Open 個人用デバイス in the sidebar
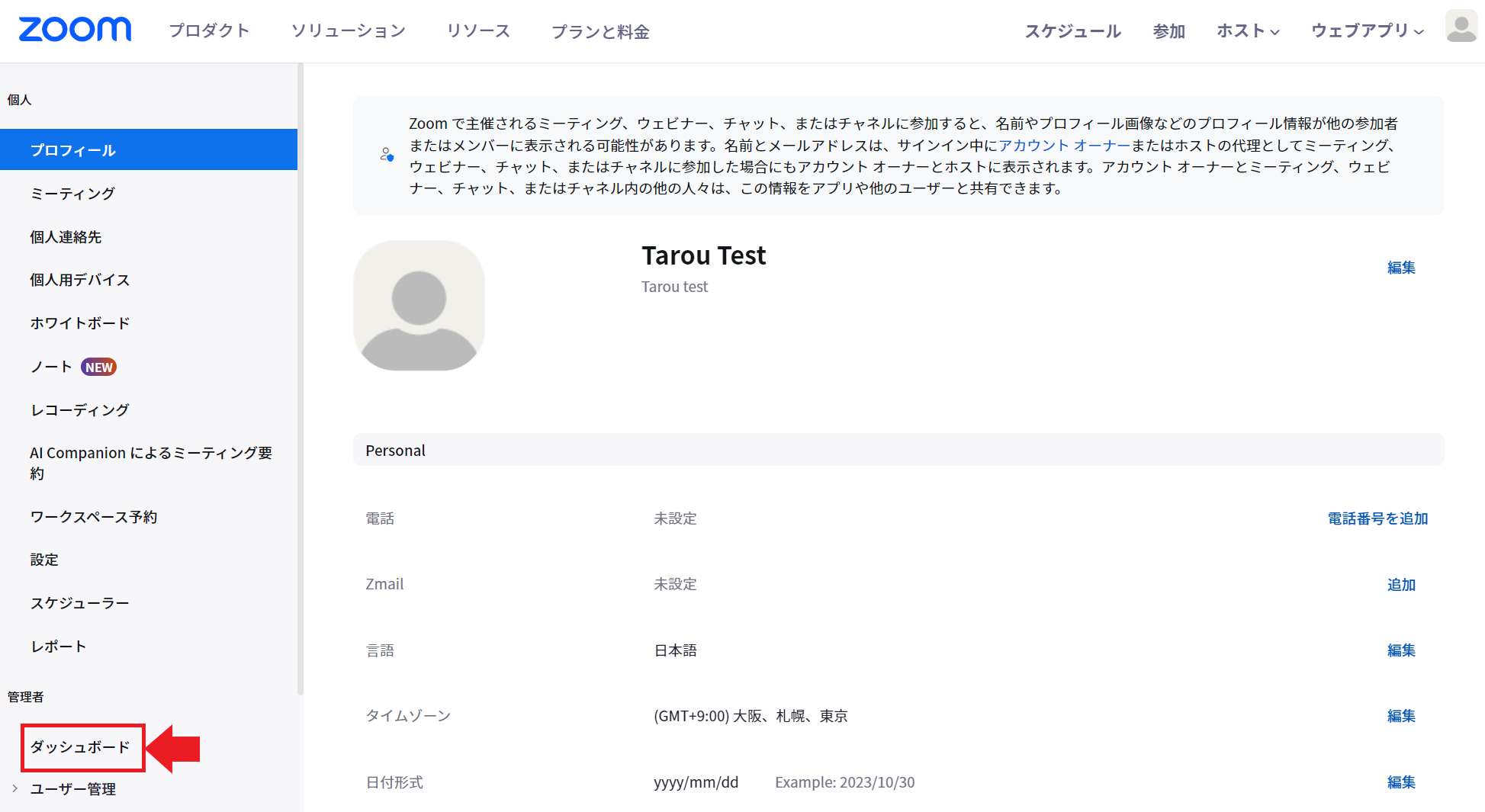Image resolution: width=1485 pixels, height=812 pixels. 79,280
